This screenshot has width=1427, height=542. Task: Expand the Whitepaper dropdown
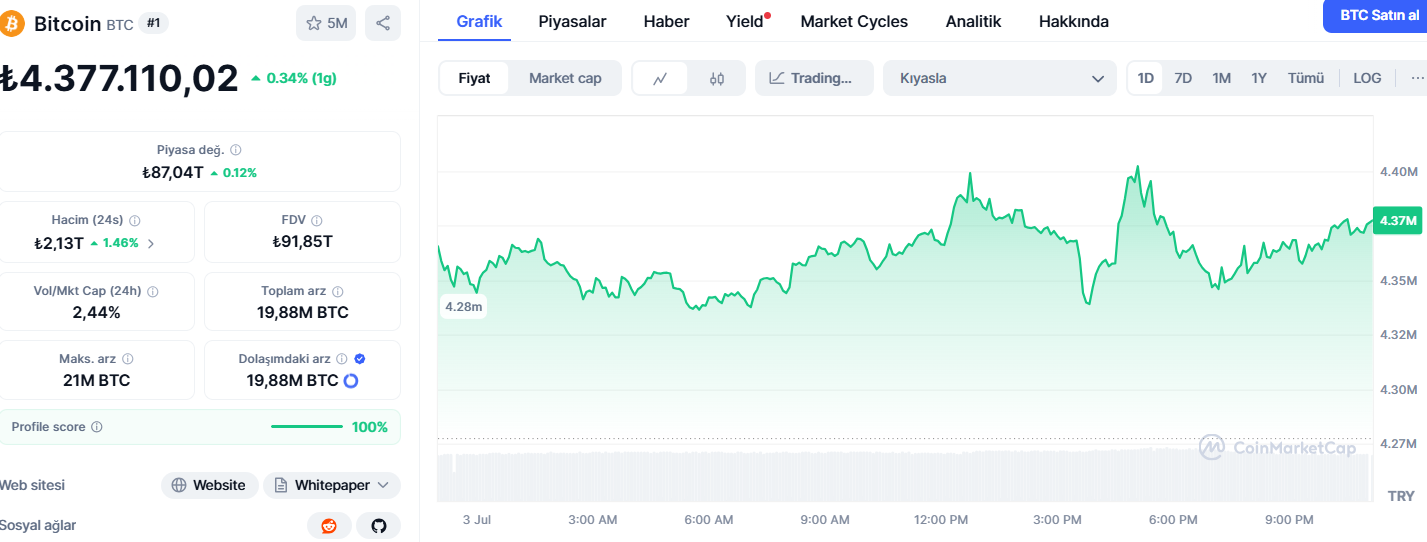coord(332,485)
